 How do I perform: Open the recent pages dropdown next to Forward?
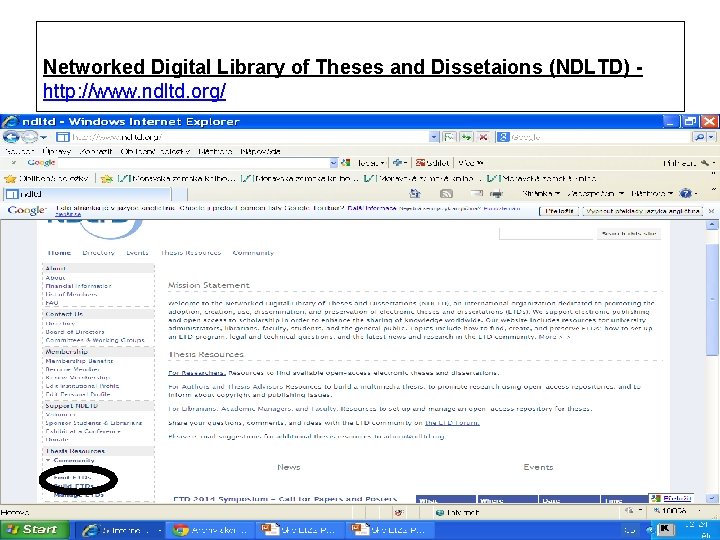coord(44,137)
